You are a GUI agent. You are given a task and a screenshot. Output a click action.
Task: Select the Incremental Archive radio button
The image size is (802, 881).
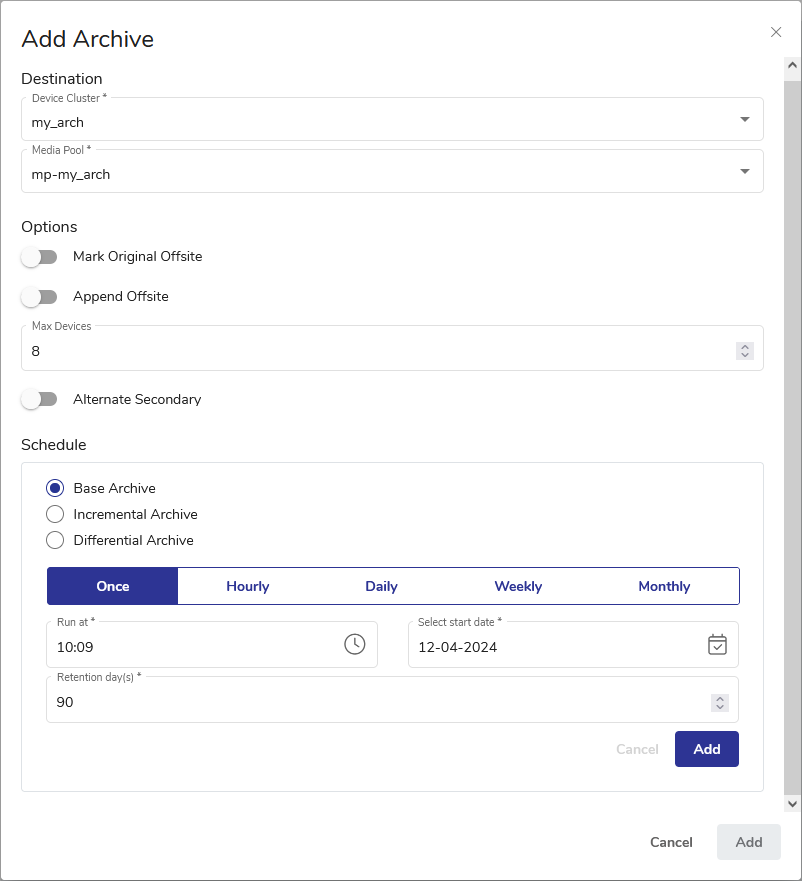56,514
